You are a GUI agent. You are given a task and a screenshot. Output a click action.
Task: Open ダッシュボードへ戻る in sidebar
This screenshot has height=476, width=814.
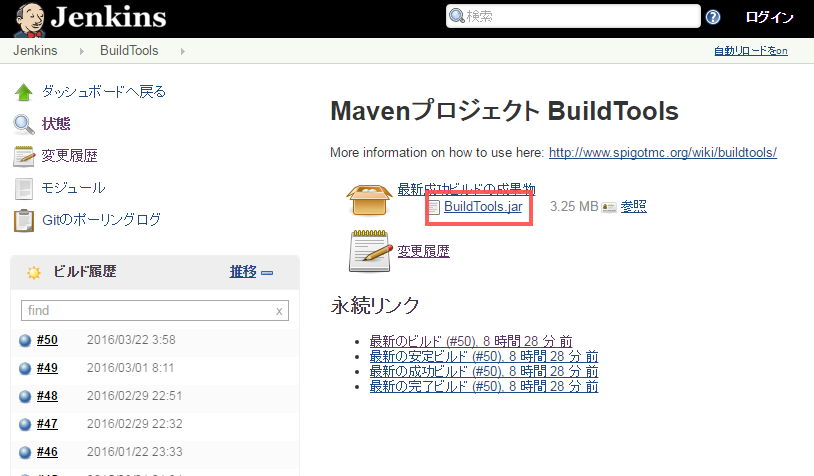[104, 92]
